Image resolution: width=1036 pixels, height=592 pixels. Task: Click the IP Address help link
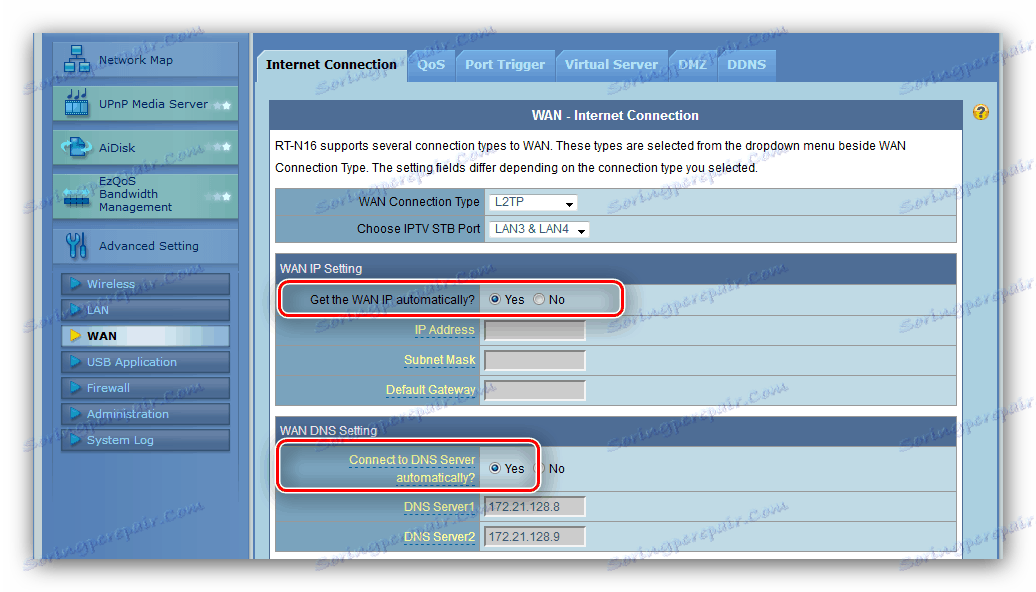pos(444,330)
